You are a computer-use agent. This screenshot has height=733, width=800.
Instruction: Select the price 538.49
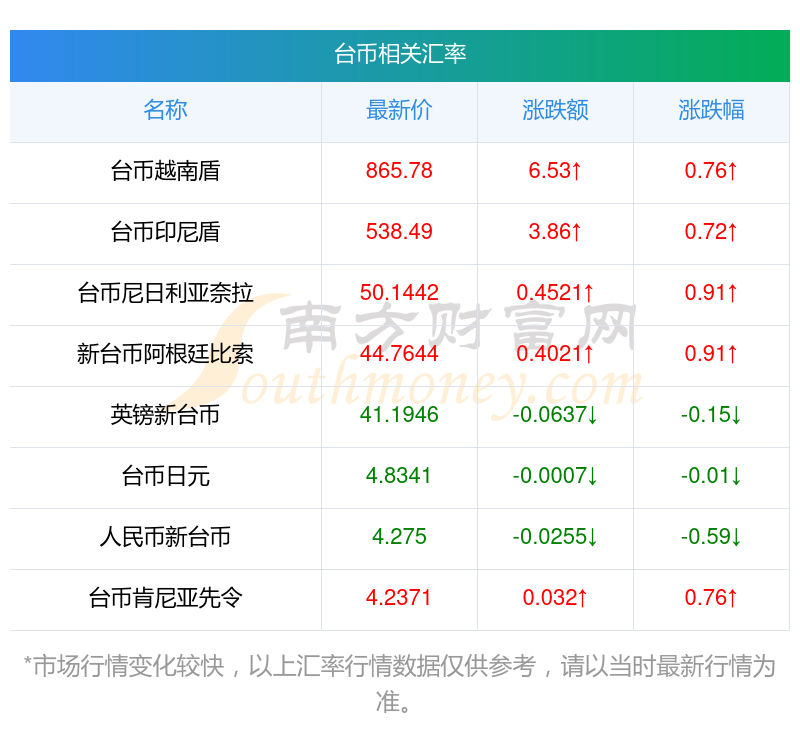(399, 232)
